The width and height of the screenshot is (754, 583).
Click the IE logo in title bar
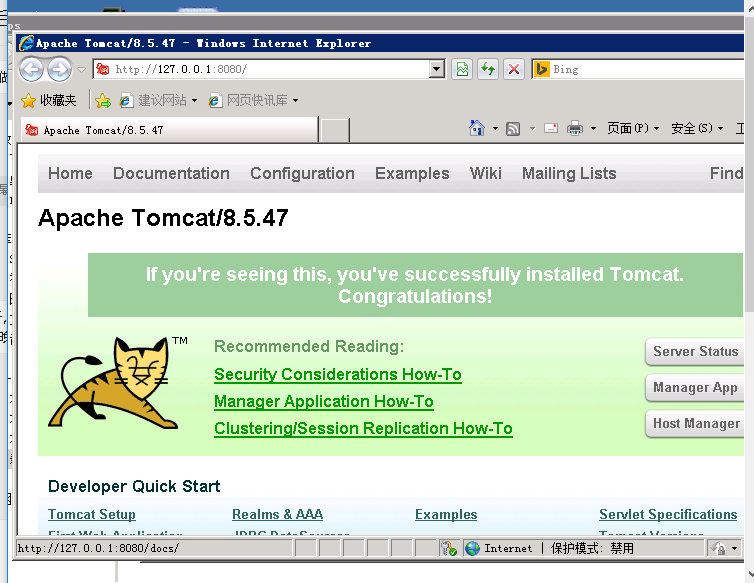(26, 43)
